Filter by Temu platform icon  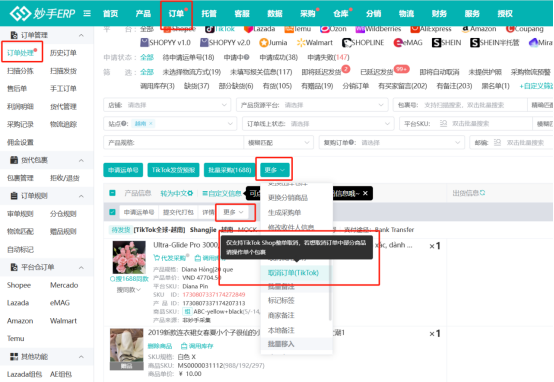click(289, 29)
